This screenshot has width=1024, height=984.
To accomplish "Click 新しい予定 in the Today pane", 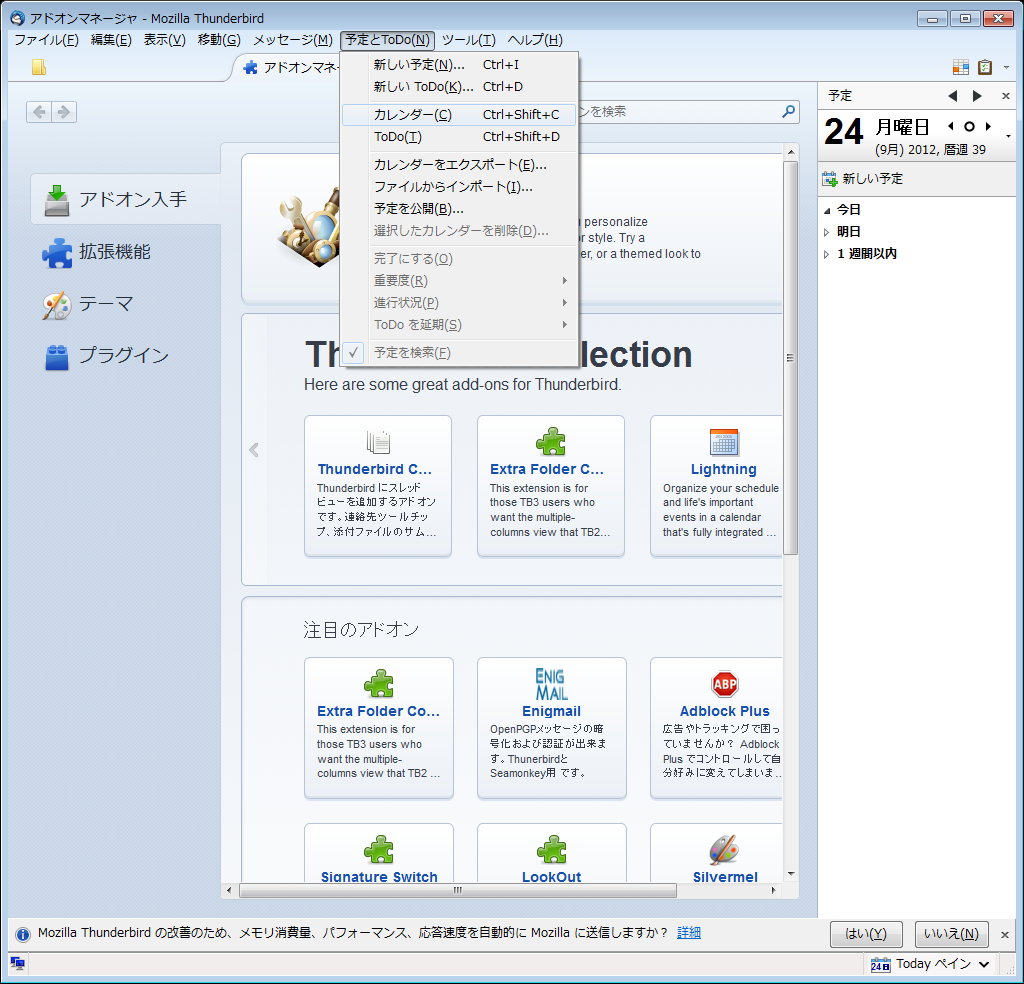I will [x=872, y=179].
